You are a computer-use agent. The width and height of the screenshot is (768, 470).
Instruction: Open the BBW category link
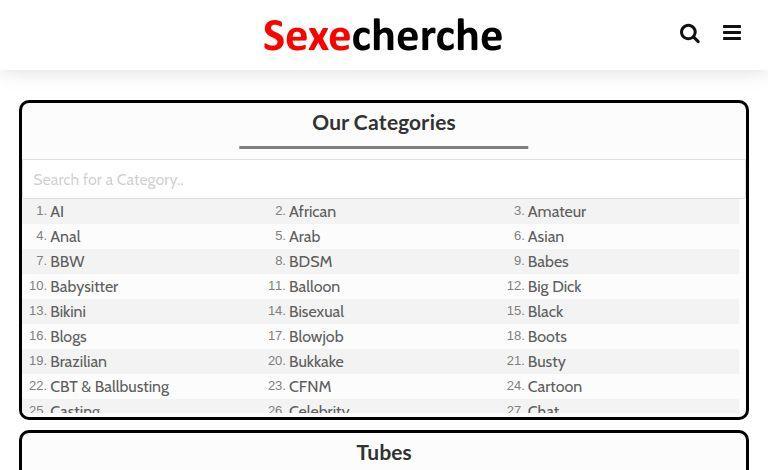click(67, 262)
